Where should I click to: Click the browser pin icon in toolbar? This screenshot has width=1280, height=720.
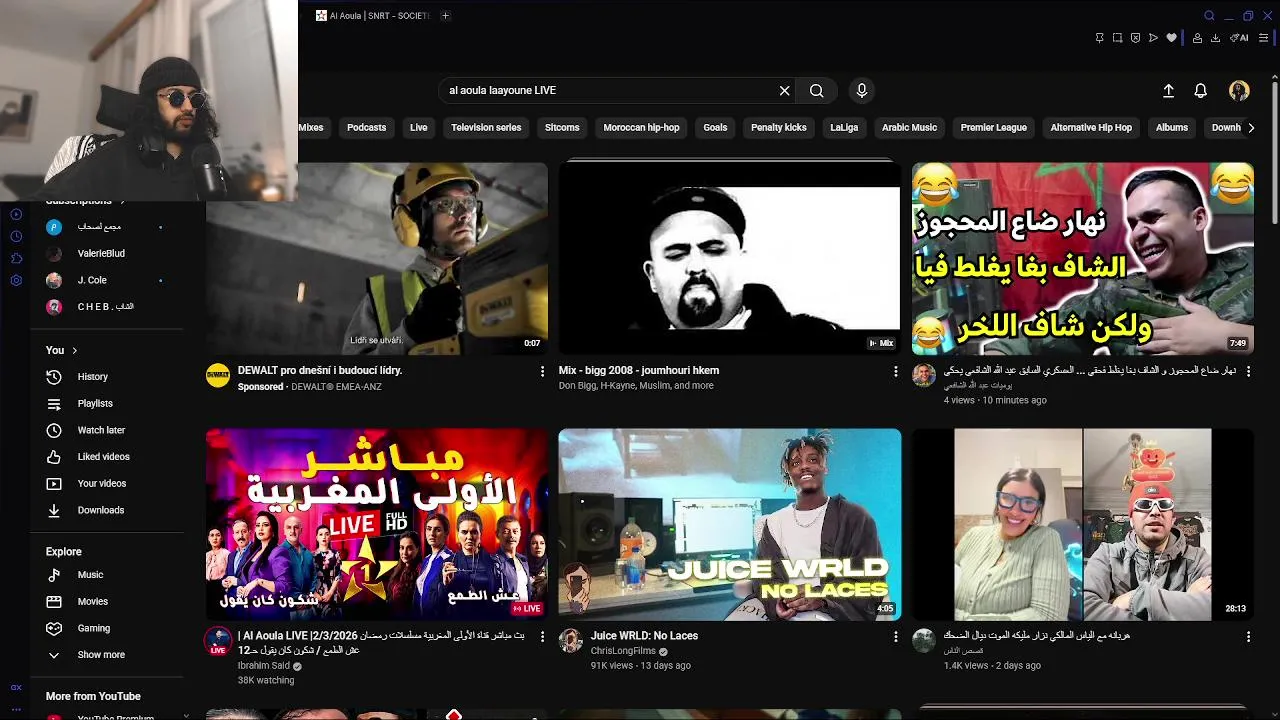tap(1100, 38)
